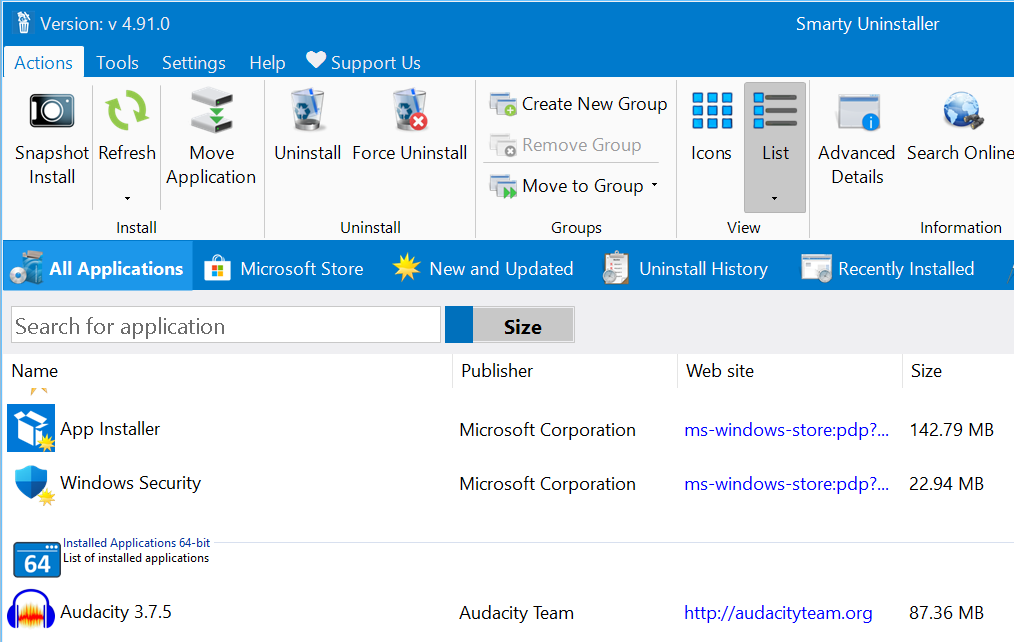Trigger Force Uninstall
The height and width of the screenshot is (642, 1014).
(410, 130)
